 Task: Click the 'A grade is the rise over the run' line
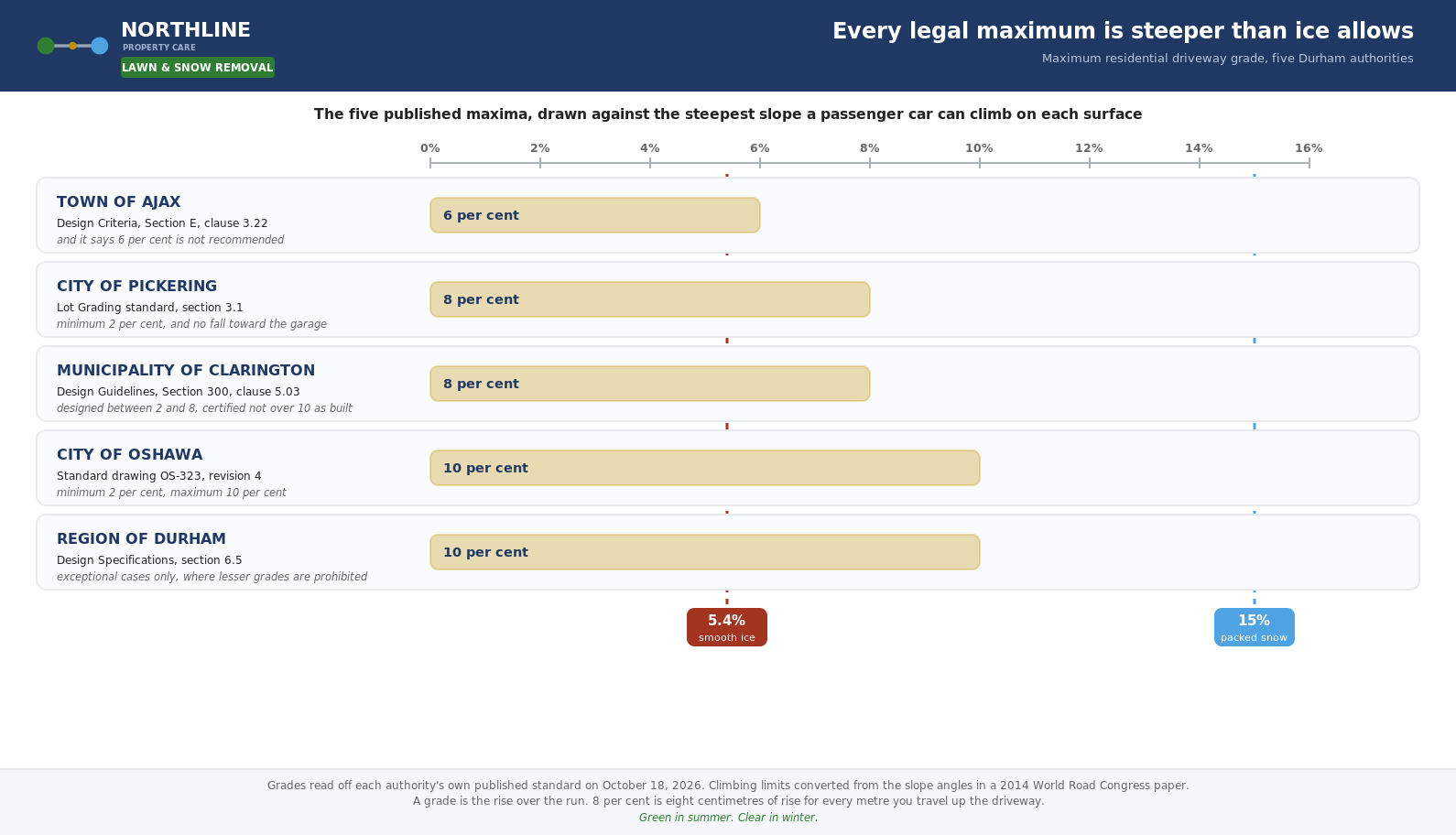[x=728, y=801]
